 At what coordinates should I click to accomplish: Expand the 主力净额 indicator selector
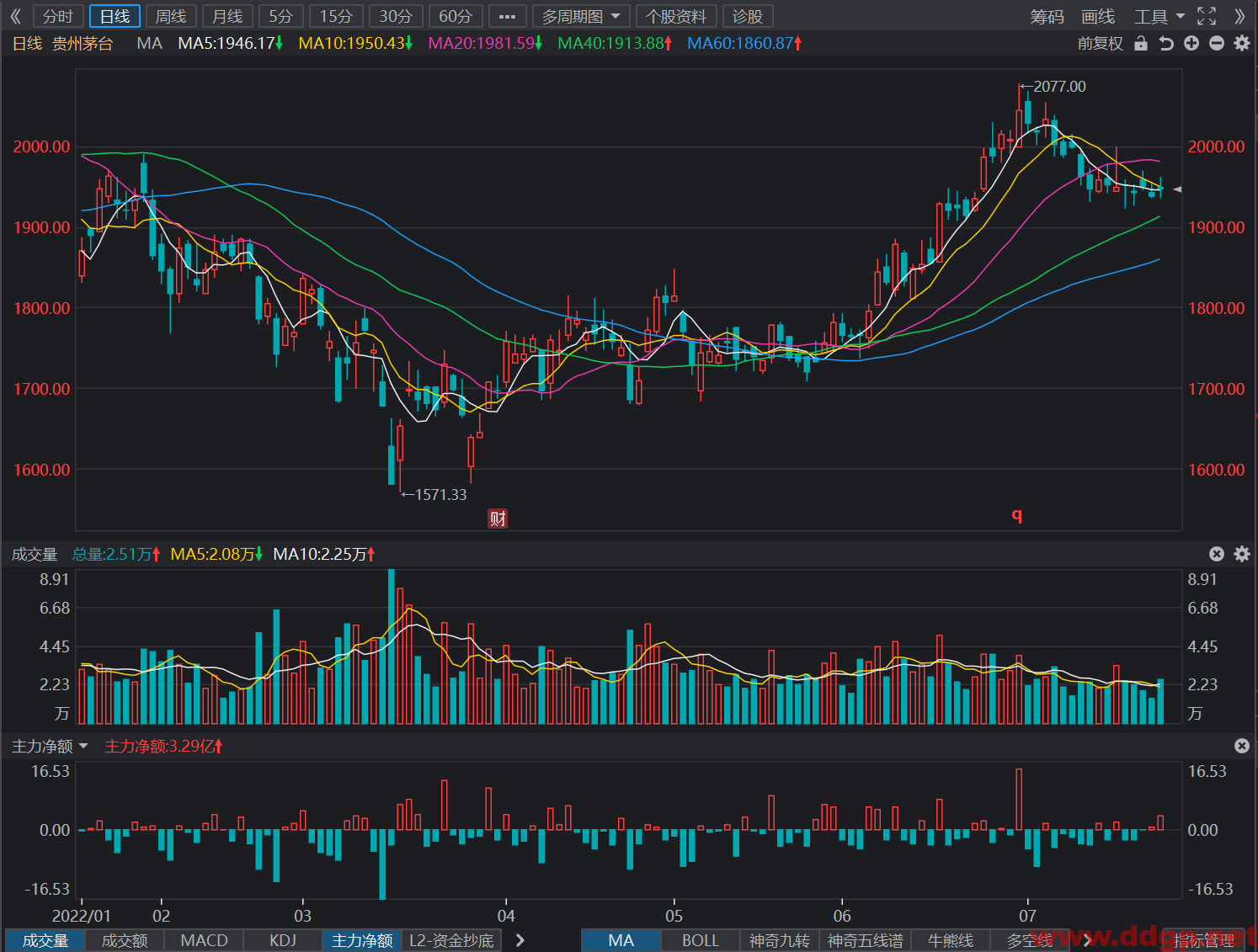(50, 747)
